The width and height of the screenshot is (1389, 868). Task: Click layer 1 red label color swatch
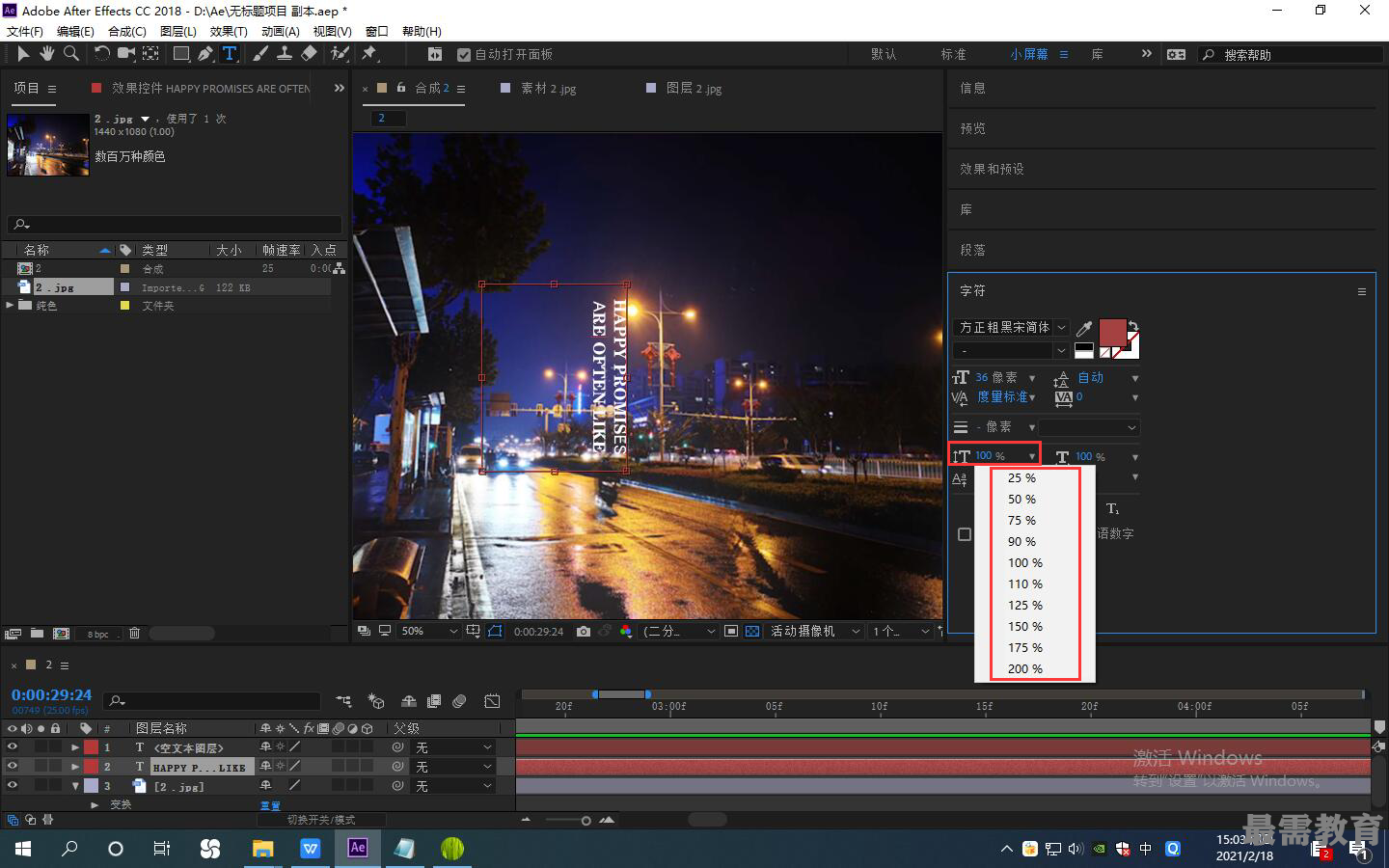91,747
